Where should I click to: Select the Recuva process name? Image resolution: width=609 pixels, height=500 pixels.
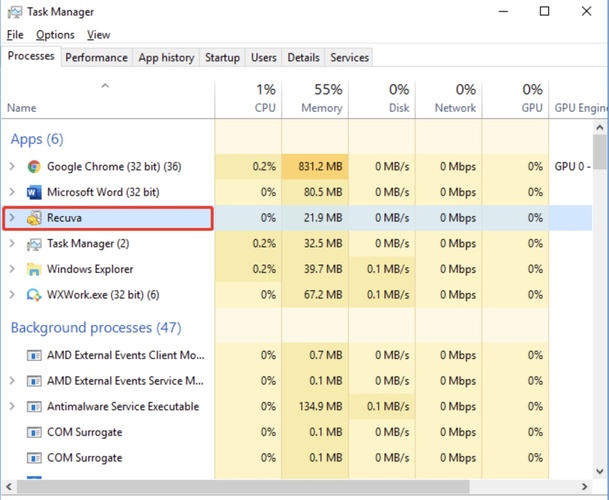(64, 218)
